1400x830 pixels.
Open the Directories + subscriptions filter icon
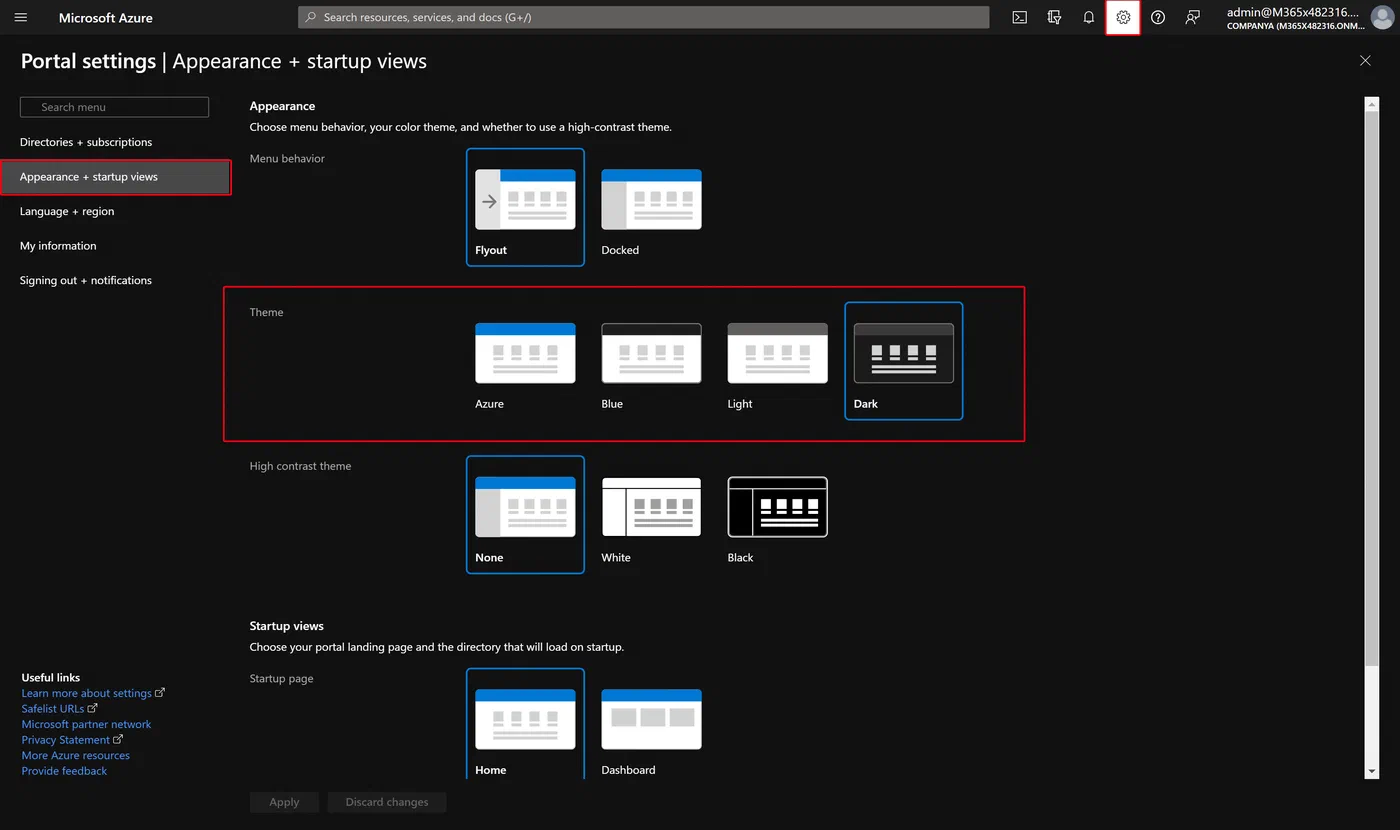(1054, 17)
